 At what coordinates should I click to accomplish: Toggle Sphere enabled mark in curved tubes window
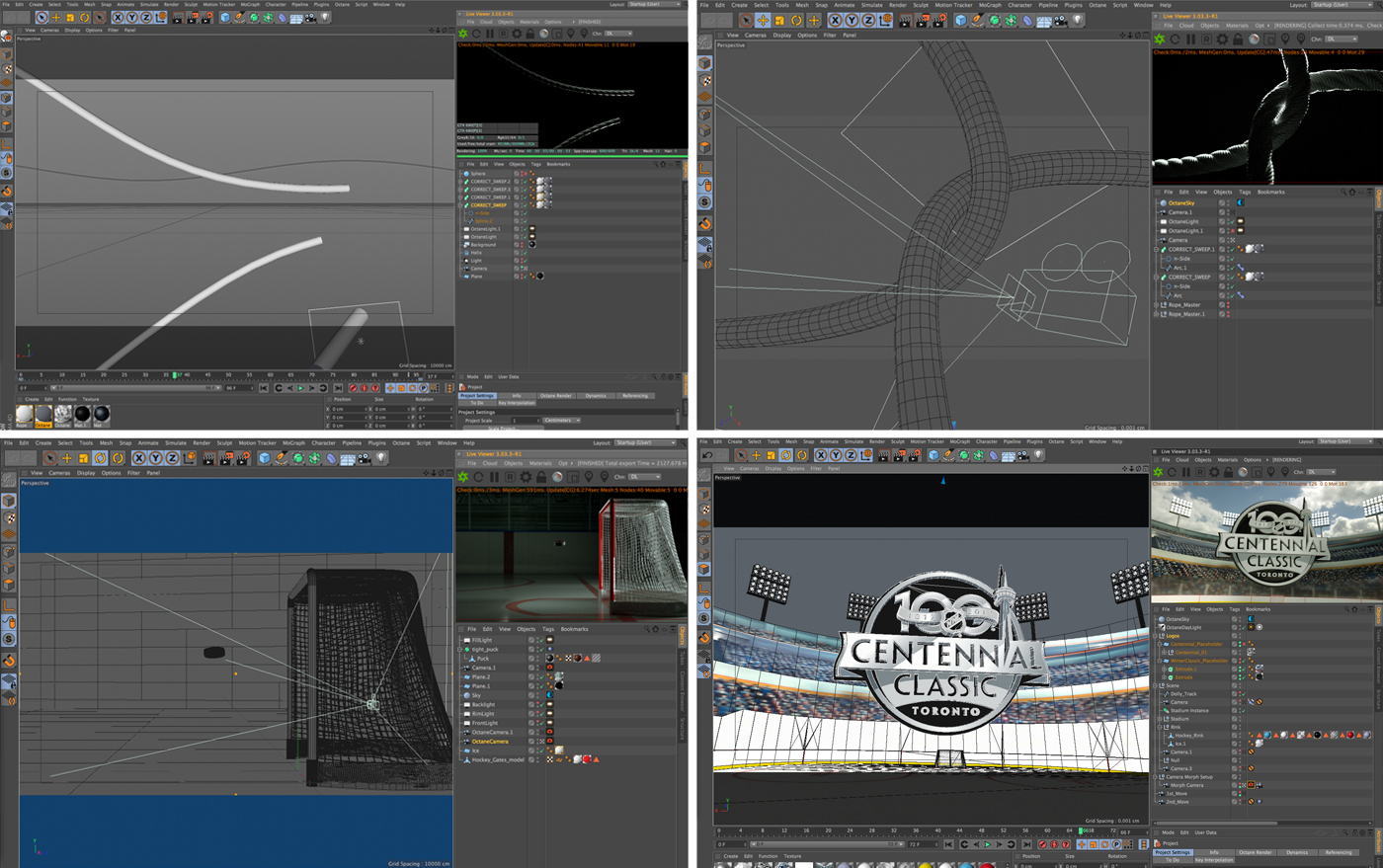(x=526, y=174)
